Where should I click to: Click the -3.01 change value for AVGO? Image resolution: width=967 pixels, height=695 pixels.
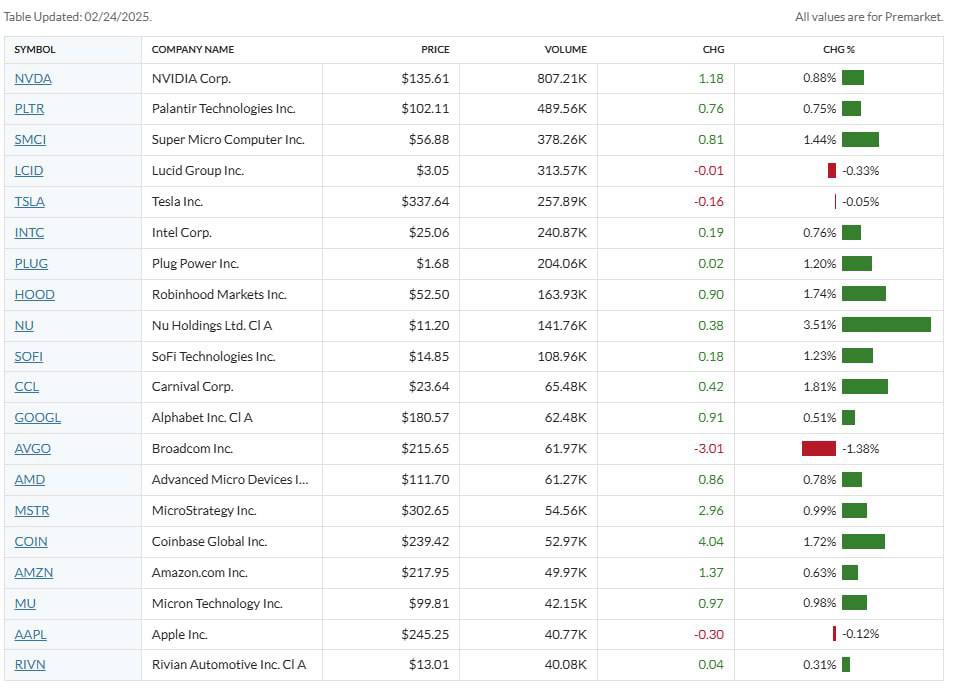click(x=709, y=448)
